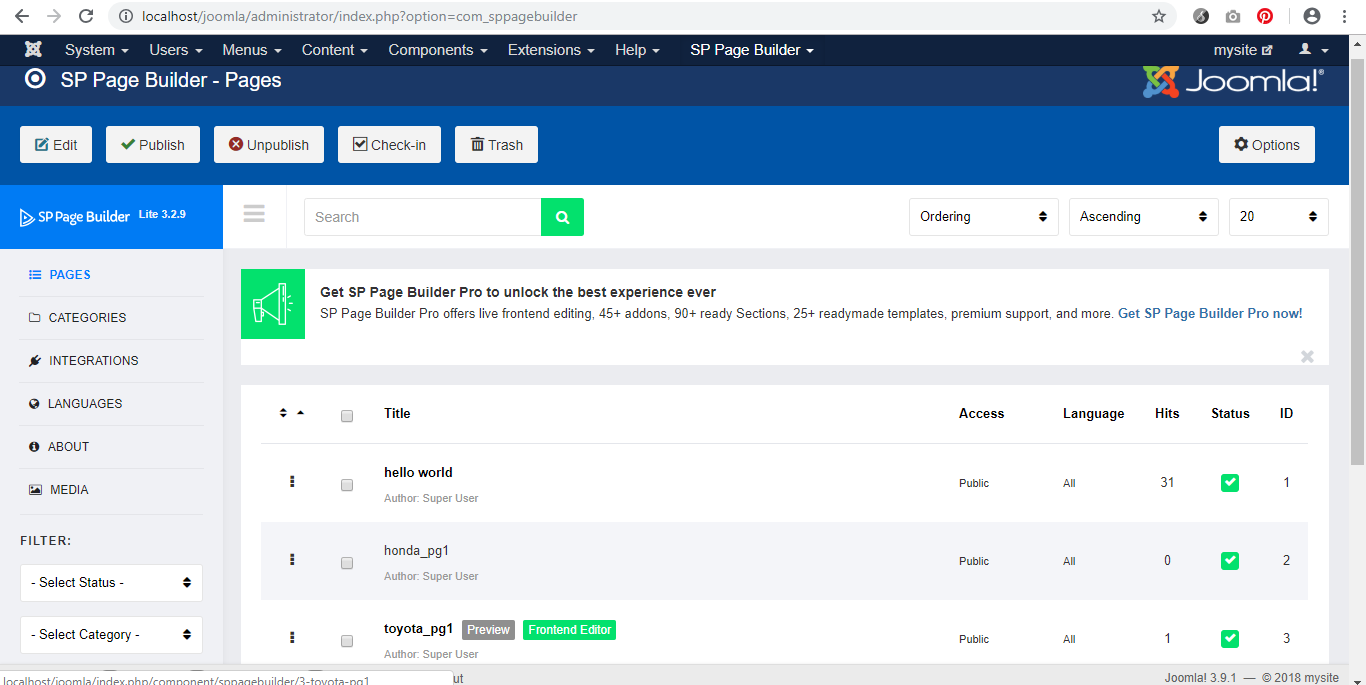The width and height of the screenshot is (1366, 685).
Task: Open the Select Status filter dropdown
Action: (x=111, y=583)
